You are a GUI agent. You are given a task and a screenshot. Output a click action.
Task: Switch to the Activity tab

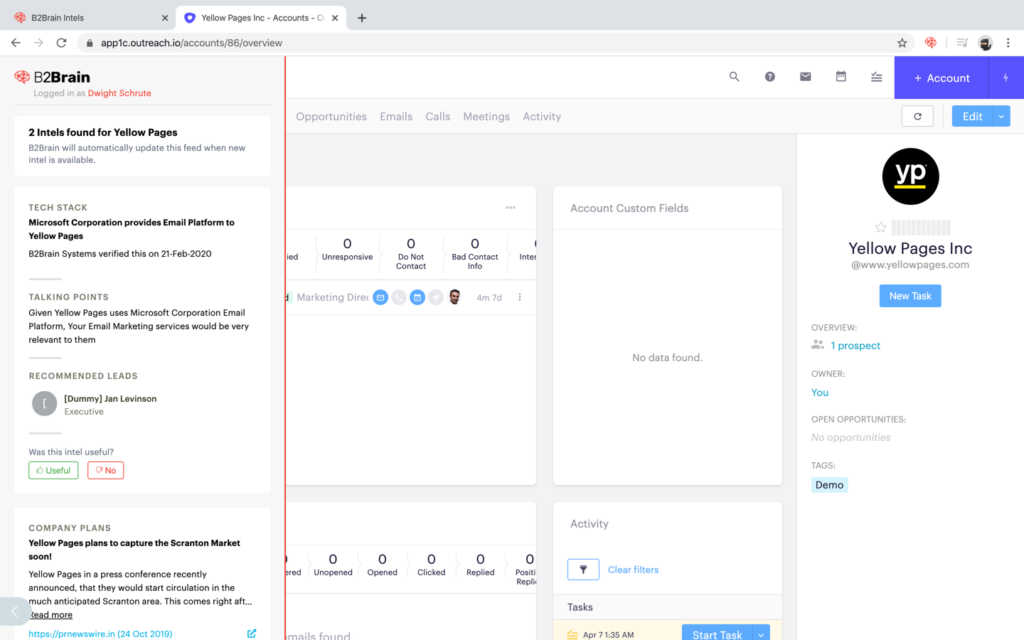point(541,116)
